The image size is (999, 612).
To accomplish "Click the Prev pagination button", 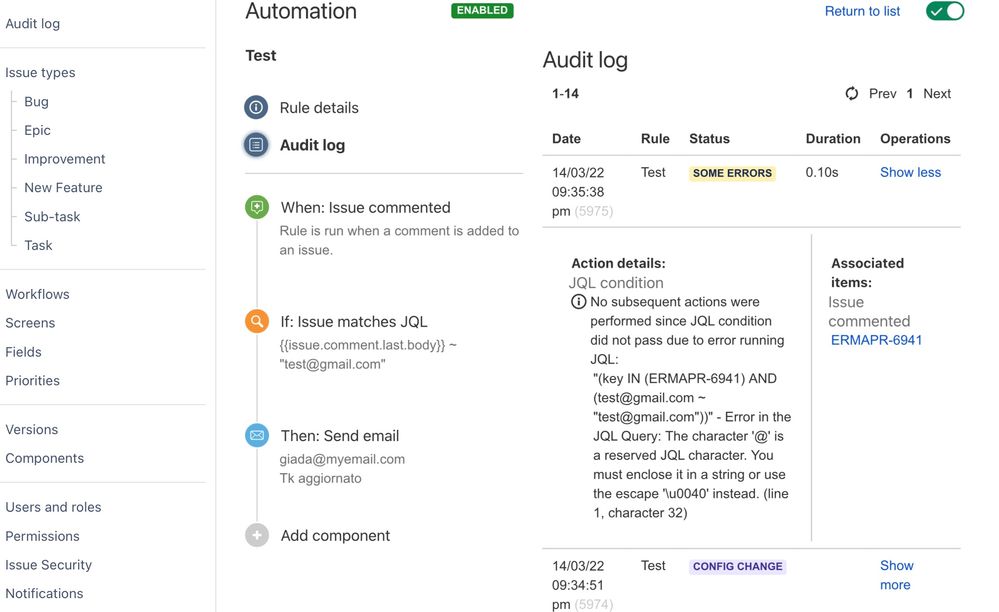I will [x=882, y=94].
